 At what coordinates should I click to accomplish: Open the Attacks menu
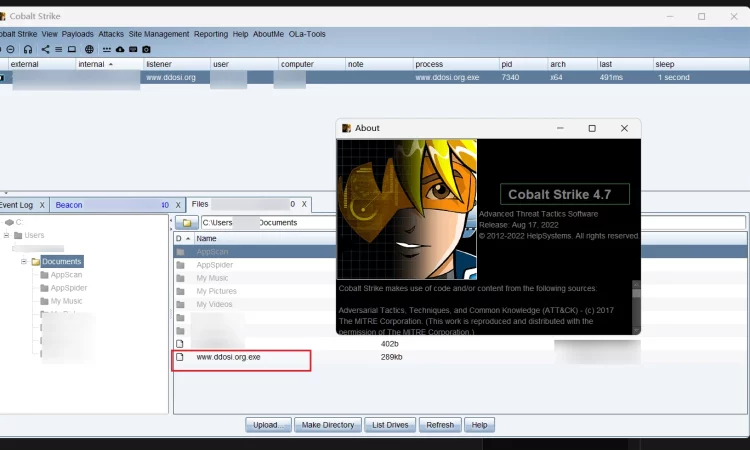pyautogui.click(x=111, y=34)
